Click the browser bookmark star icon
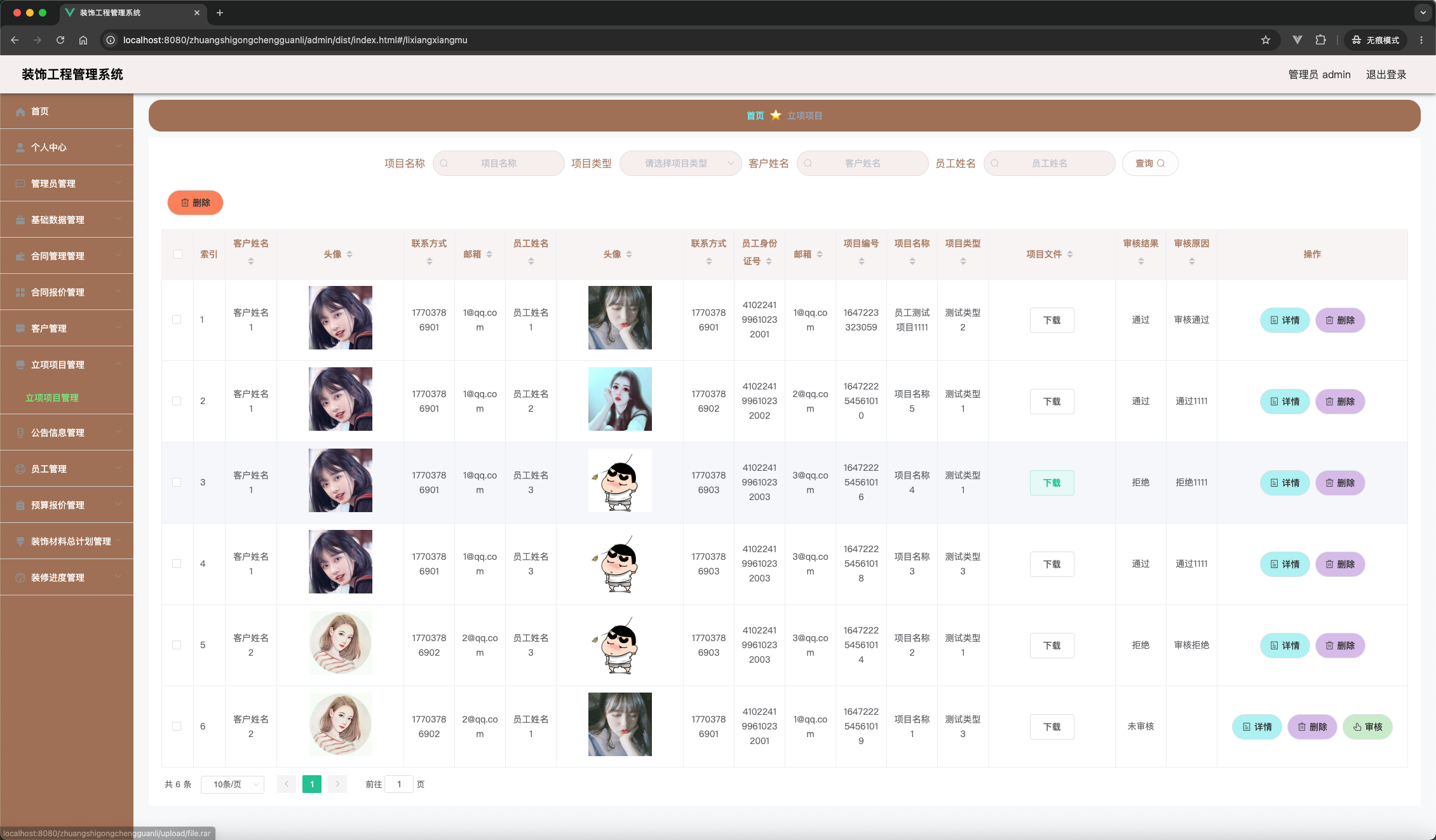The width and height of the screenshot is (1436, 840). (1266, 40)
